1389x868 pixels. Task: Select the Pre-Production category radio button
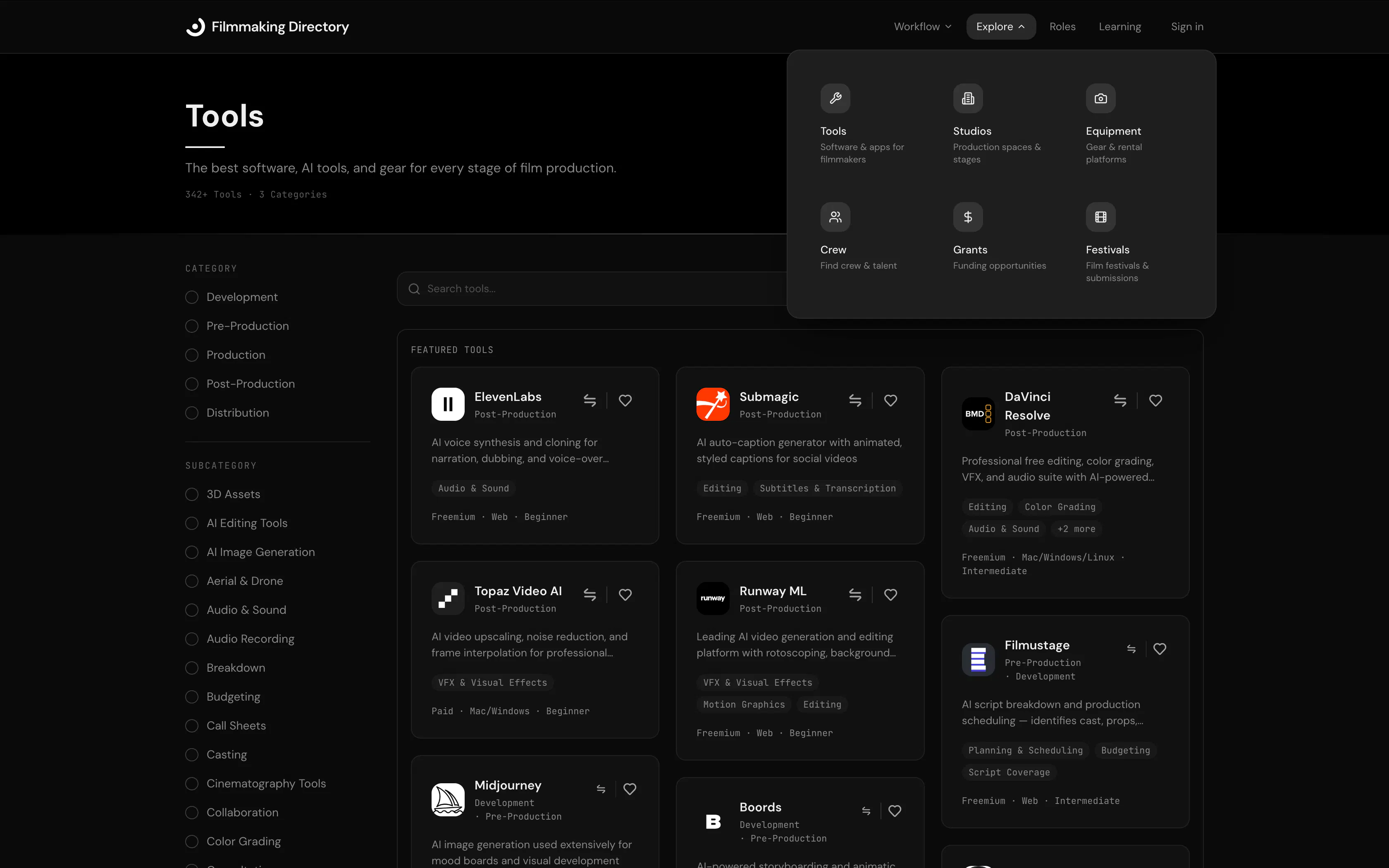coord(192,326)
